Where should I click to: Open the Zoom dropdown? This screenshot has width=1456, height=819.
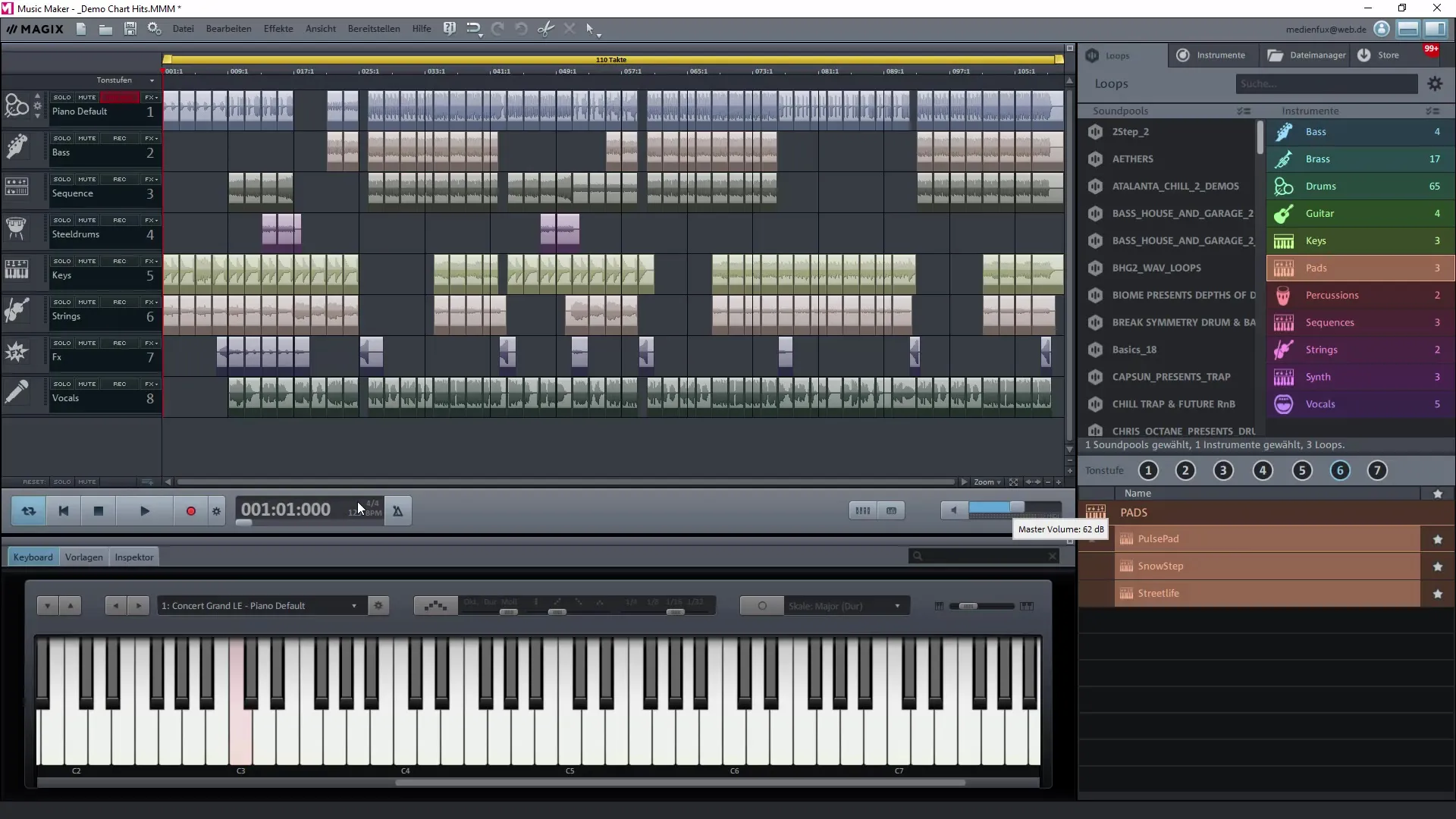point(987,482)
